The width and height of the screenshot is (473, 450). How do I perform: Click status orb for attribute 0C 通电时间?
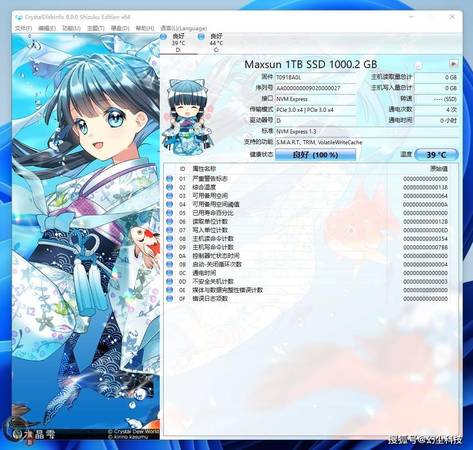[x=170, y=273]
